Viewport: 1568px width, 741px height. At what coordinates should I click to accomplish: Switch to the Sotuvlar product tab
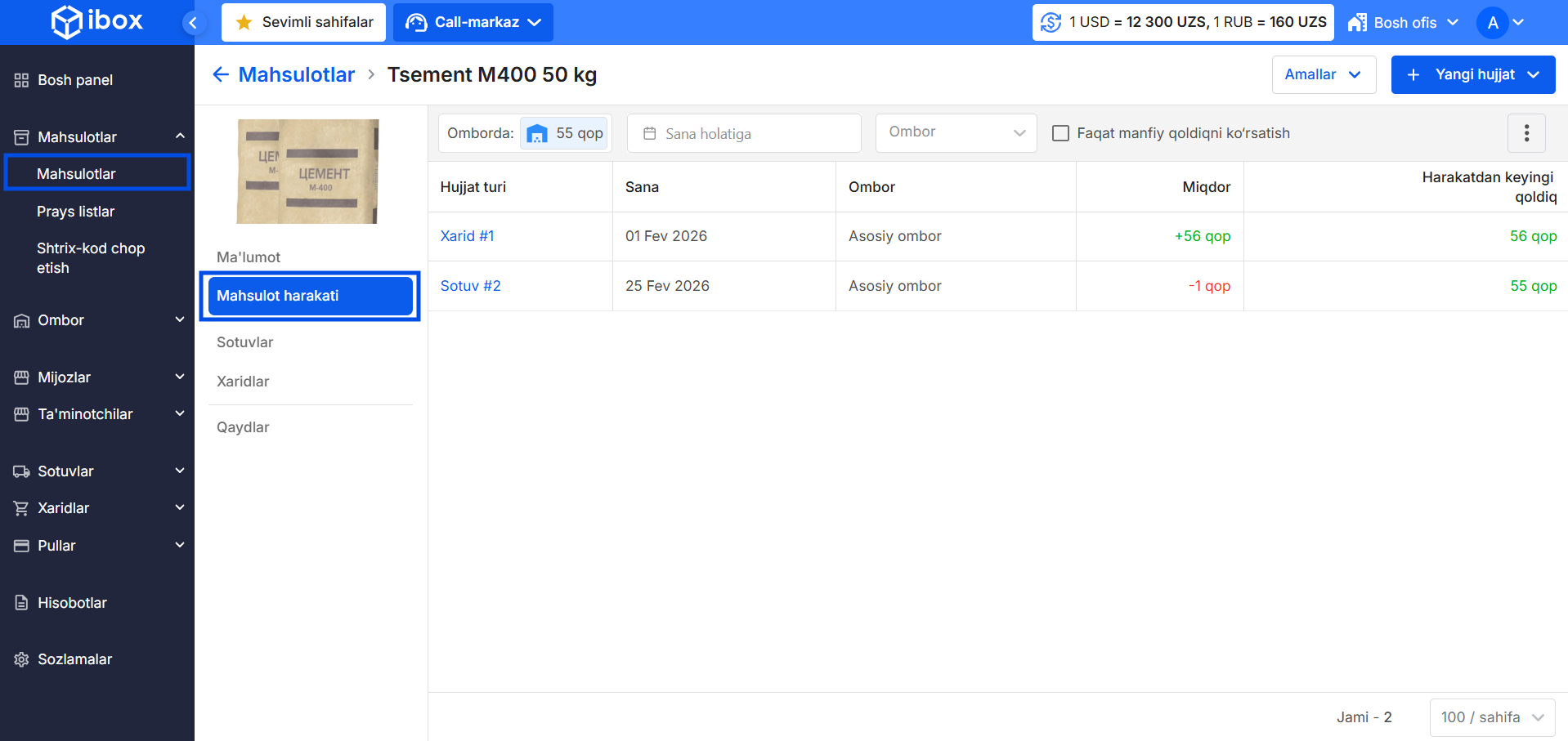(245, 342)
